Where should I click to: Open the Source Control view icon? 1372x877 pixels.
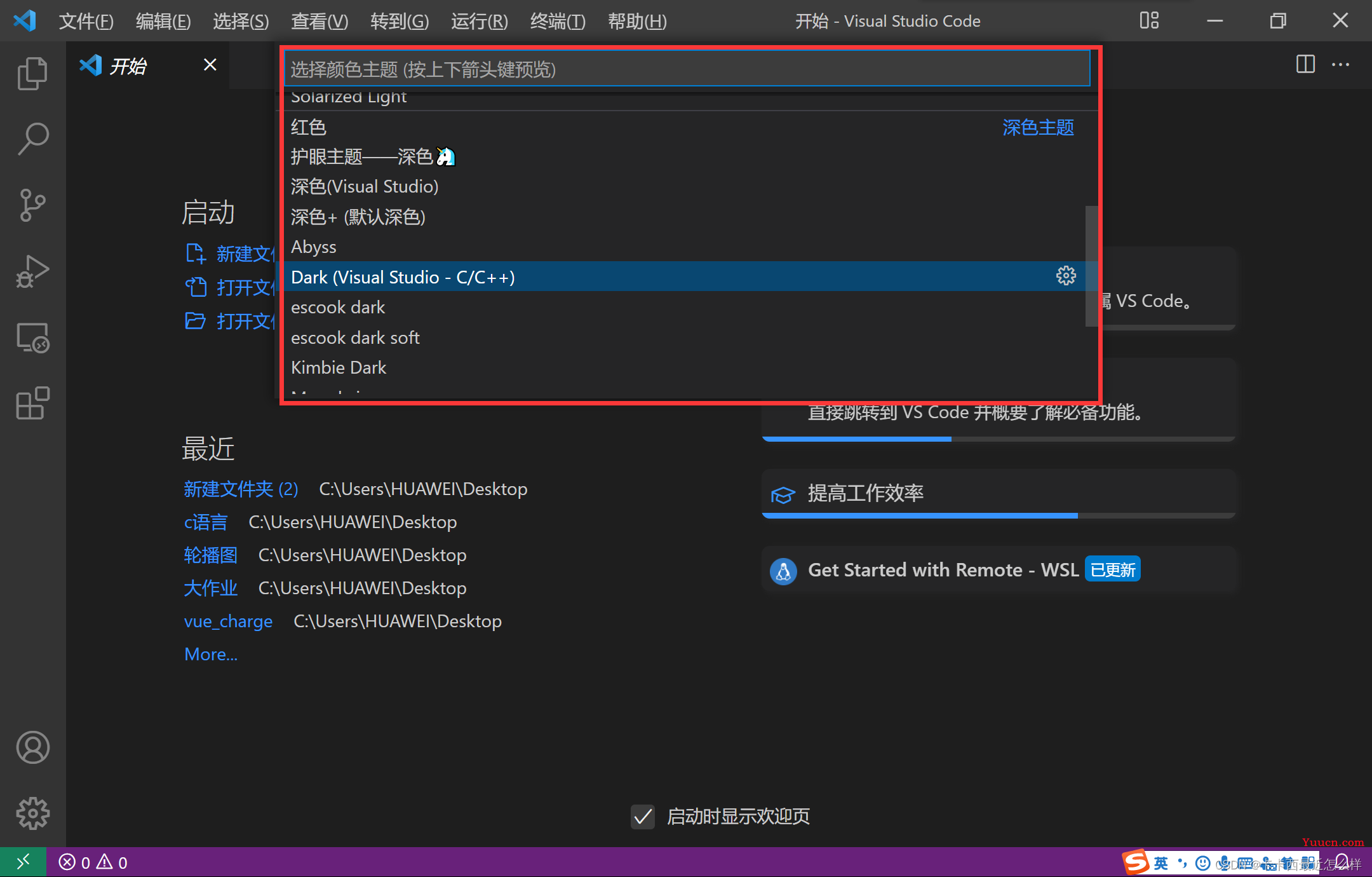(32, 205)
